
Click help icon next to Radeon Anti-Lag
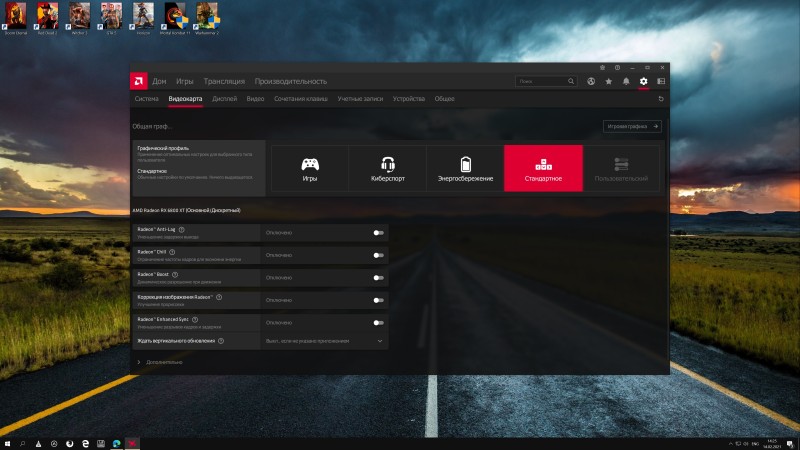click(x=182, y=230)
